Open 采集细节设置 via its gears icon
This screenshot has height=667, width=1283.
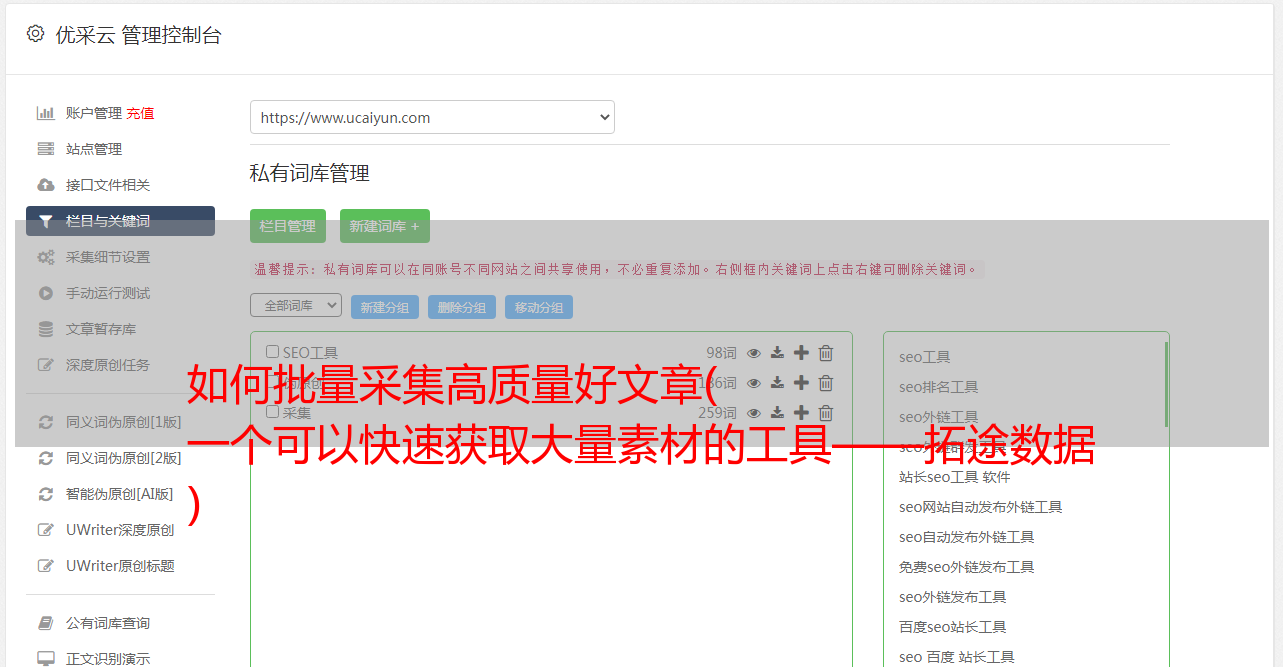point(46,257)
